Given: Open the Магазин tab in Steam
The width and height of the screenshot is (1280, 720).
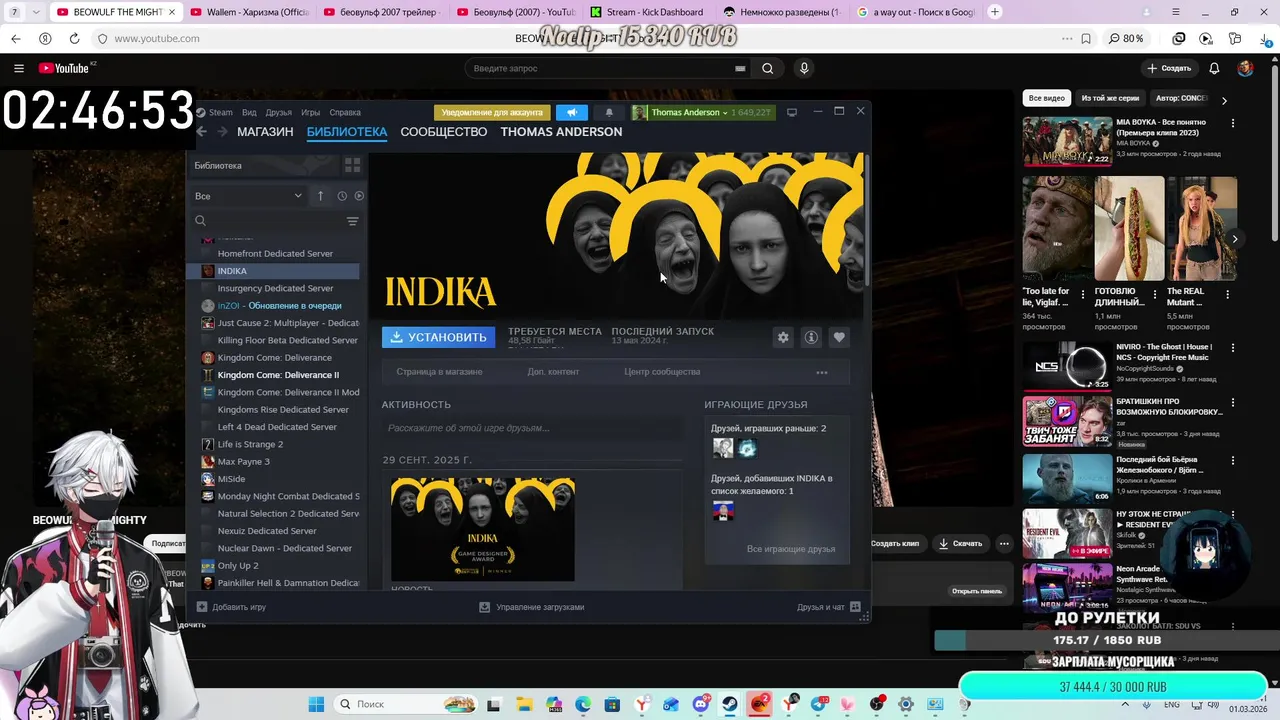Looking at the screenshot, I should click(265, 132).
